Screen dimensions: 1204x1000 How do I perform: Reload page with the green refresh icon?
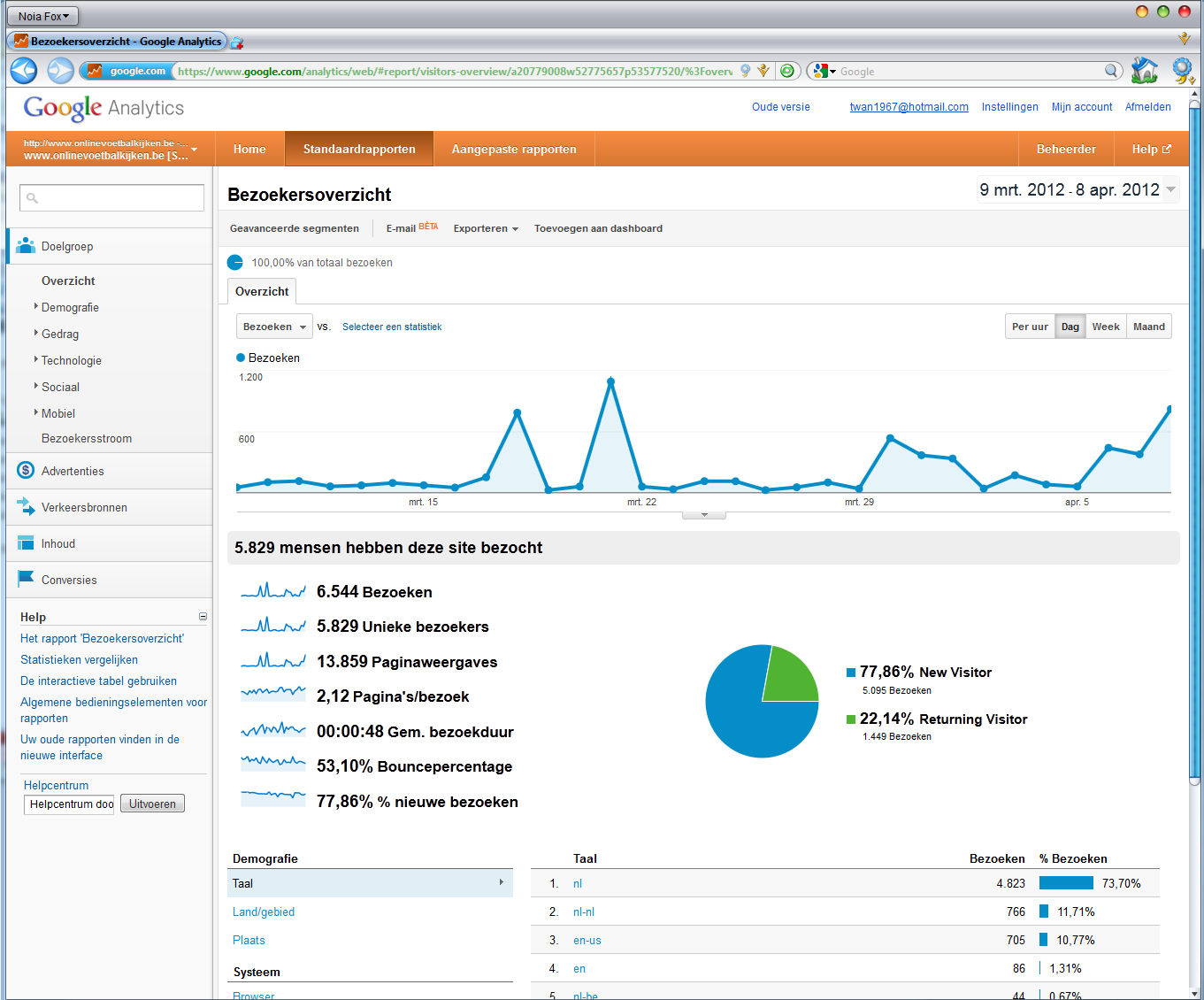(787, 71)
